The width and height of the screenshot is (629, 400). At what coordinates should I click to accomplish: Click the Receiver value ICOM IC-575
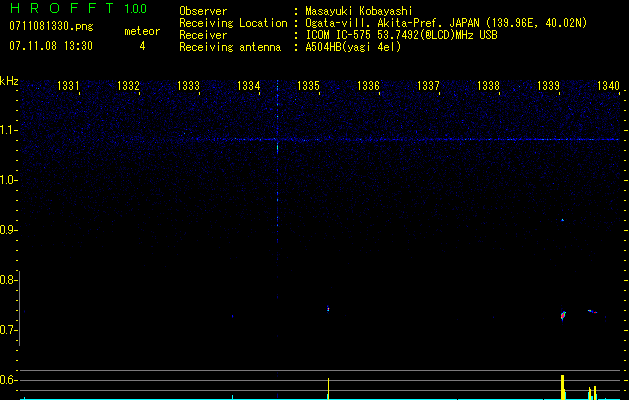(x=339, y=35)
